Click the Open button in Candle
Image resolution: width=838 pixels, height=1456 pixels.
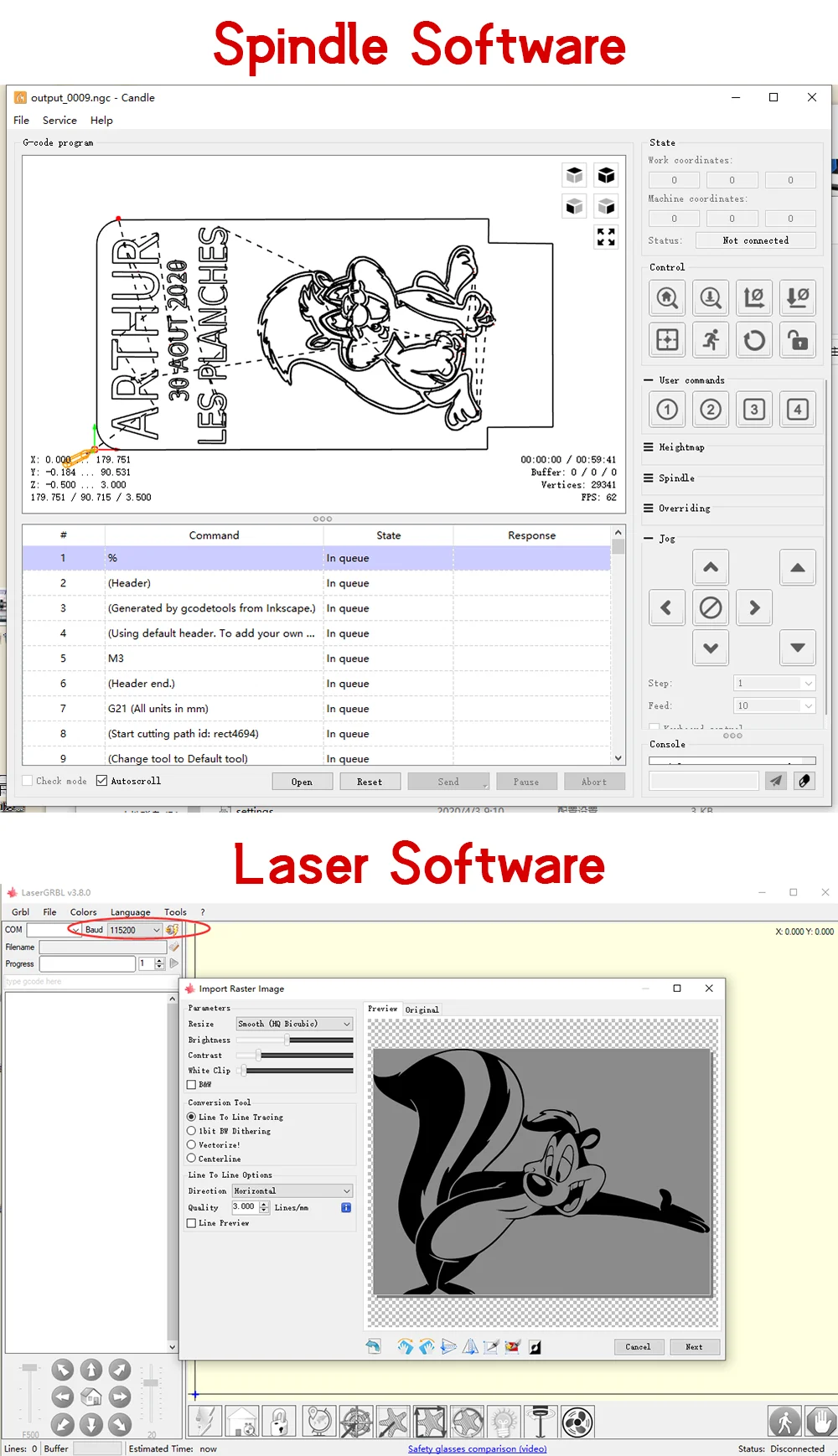coord(302,782)
